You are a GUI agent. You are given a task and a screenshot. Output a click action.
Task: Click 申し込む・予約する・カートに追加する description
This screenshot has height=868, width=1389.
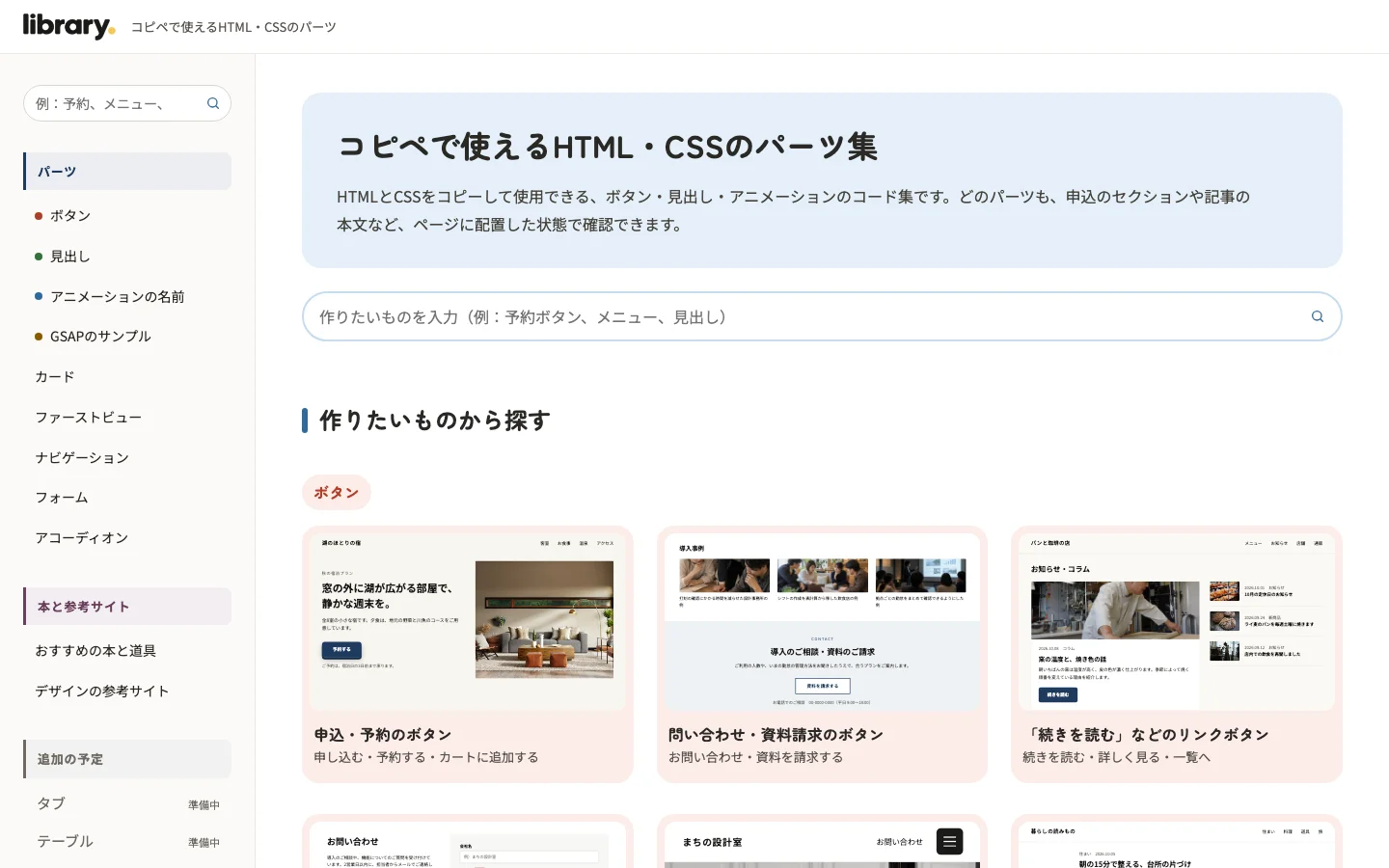click(426, 757)
